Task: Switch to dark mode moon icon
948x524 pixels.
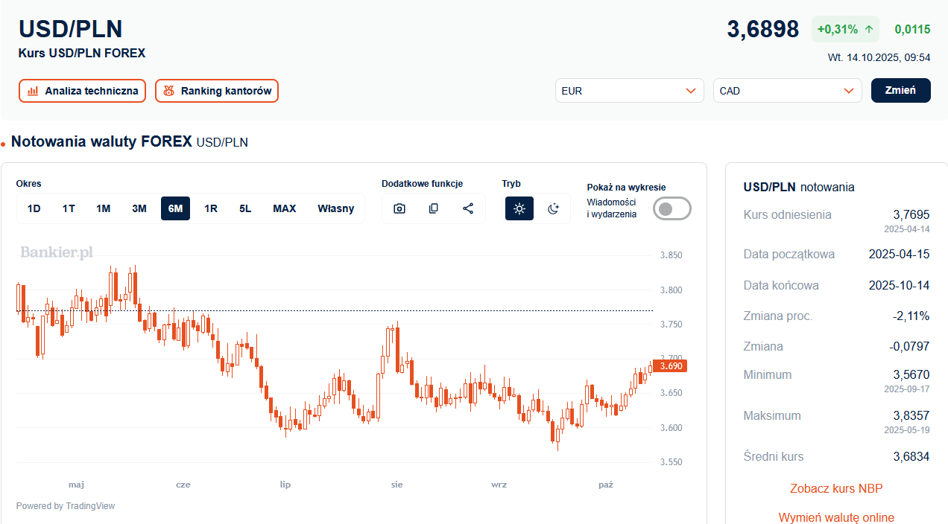Action: tap(553, 209)
